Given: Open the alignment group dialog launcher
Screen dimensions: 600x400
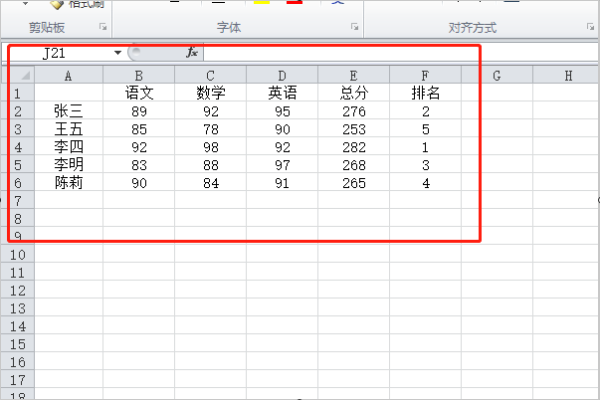Looking at the screenshot, I should coord(590,27).
